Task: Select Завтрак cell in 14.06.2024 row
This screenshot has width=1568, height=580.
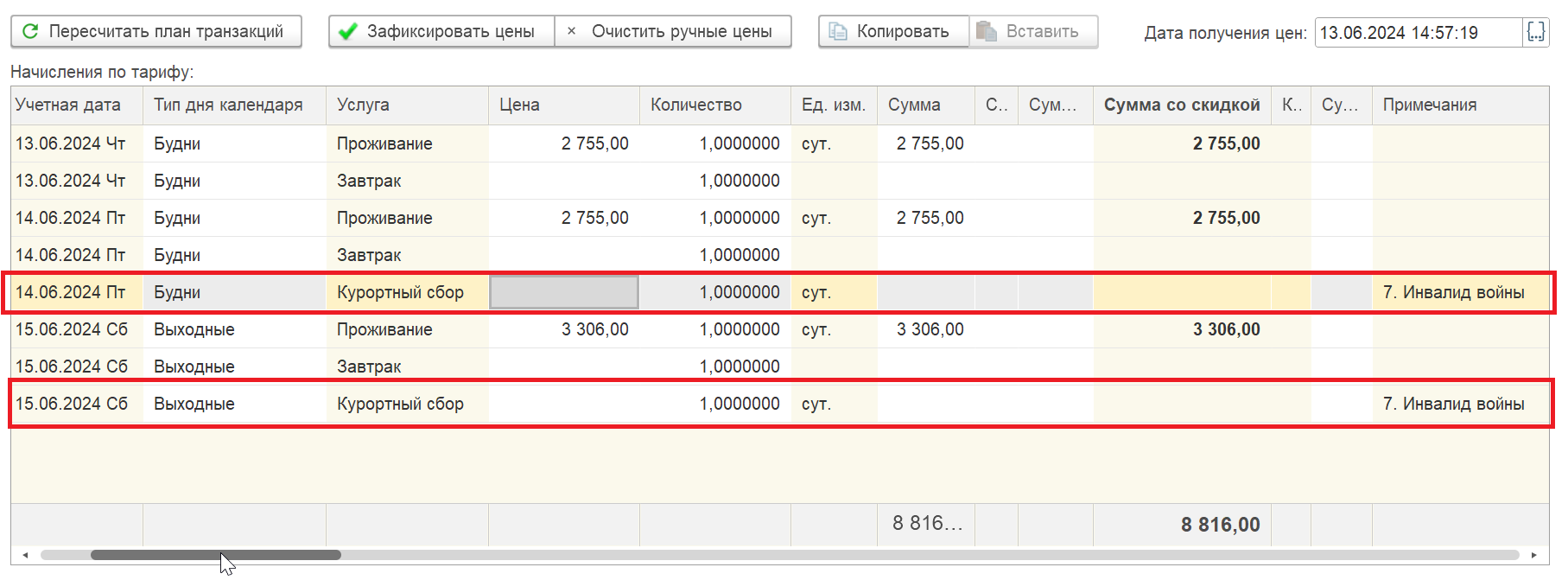Action: (x=407, y=255)
